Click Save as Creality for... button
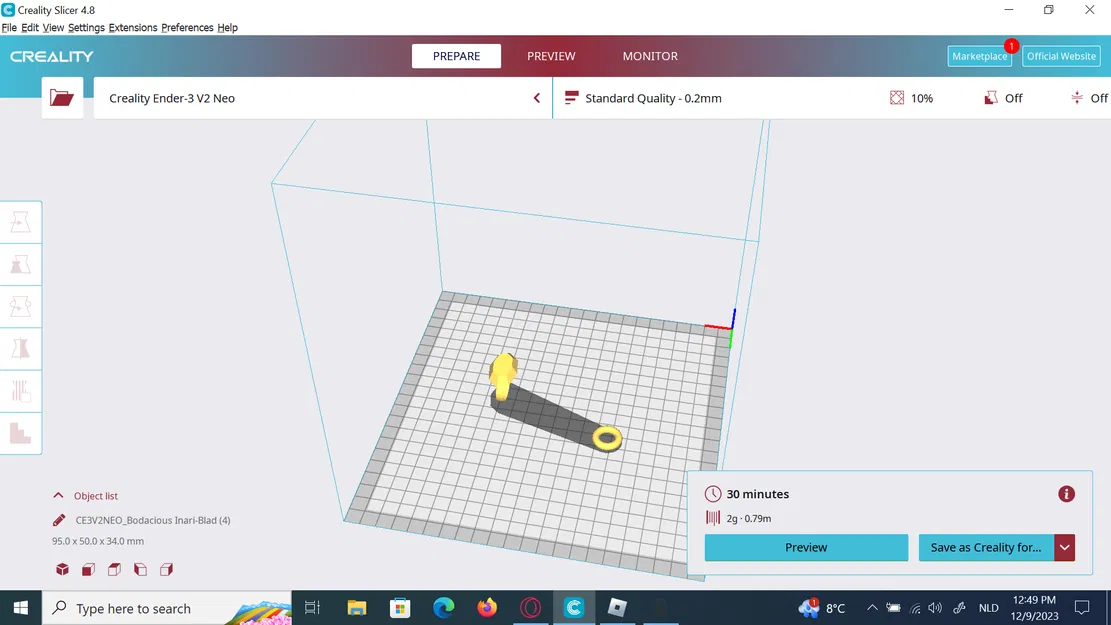Image resolution: width=1111 pixels, height=625 pixels. [x=986, y=548]
